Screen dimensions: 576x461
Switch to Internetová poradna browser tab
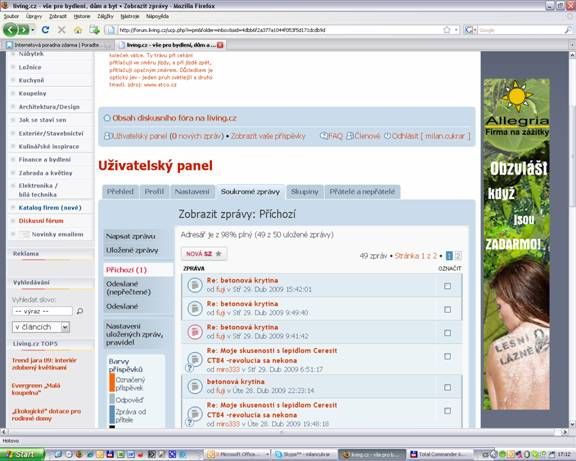[57, 45]
